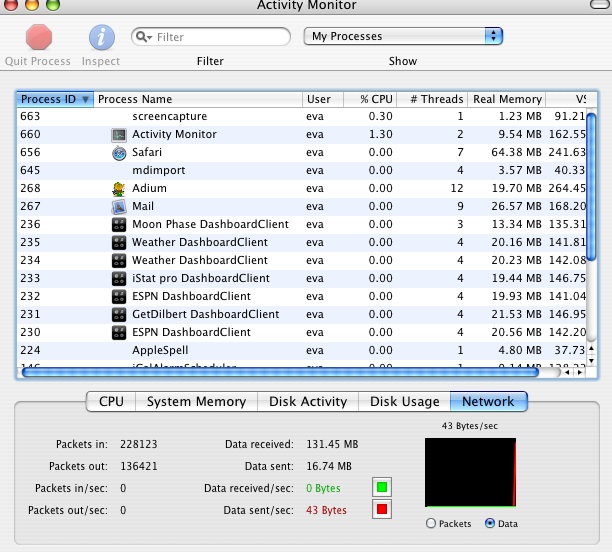The height and width of the screenshot is (552, 612).
Task: Switch to the System Memory tab
Action: tap(196, 401)
